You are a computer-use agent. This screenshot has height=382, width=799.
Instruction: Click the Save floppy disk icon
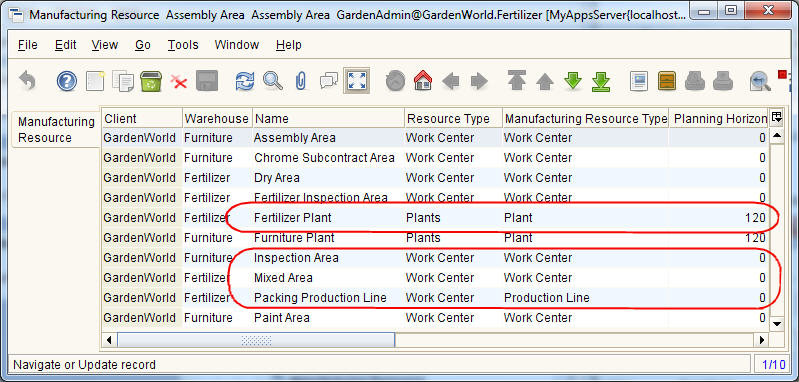pos(206,81)
